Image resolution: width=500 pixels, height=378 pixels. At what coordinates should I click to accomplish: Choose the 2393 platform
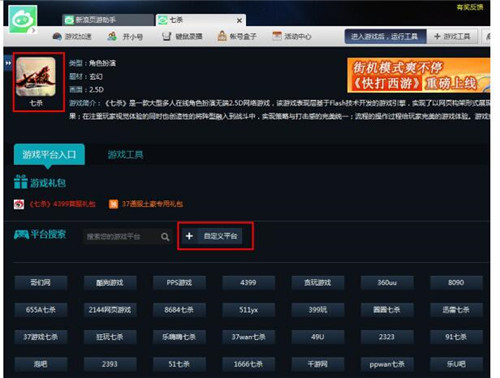pos(110,364)
